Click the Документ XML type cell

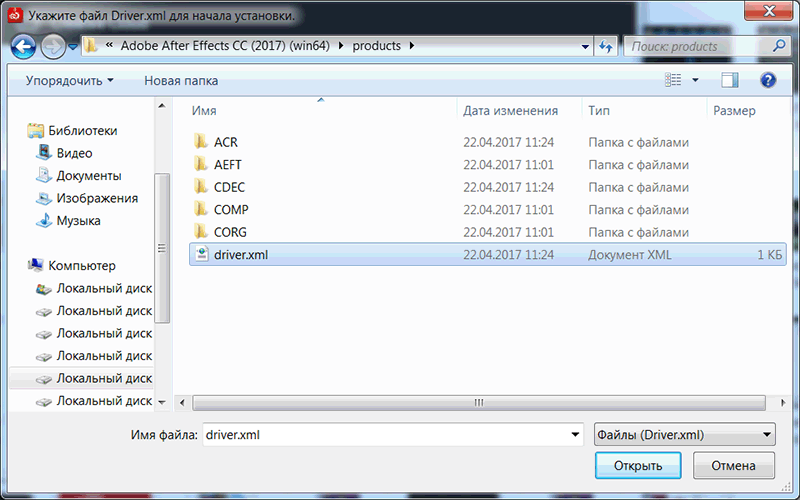point(630,255)
